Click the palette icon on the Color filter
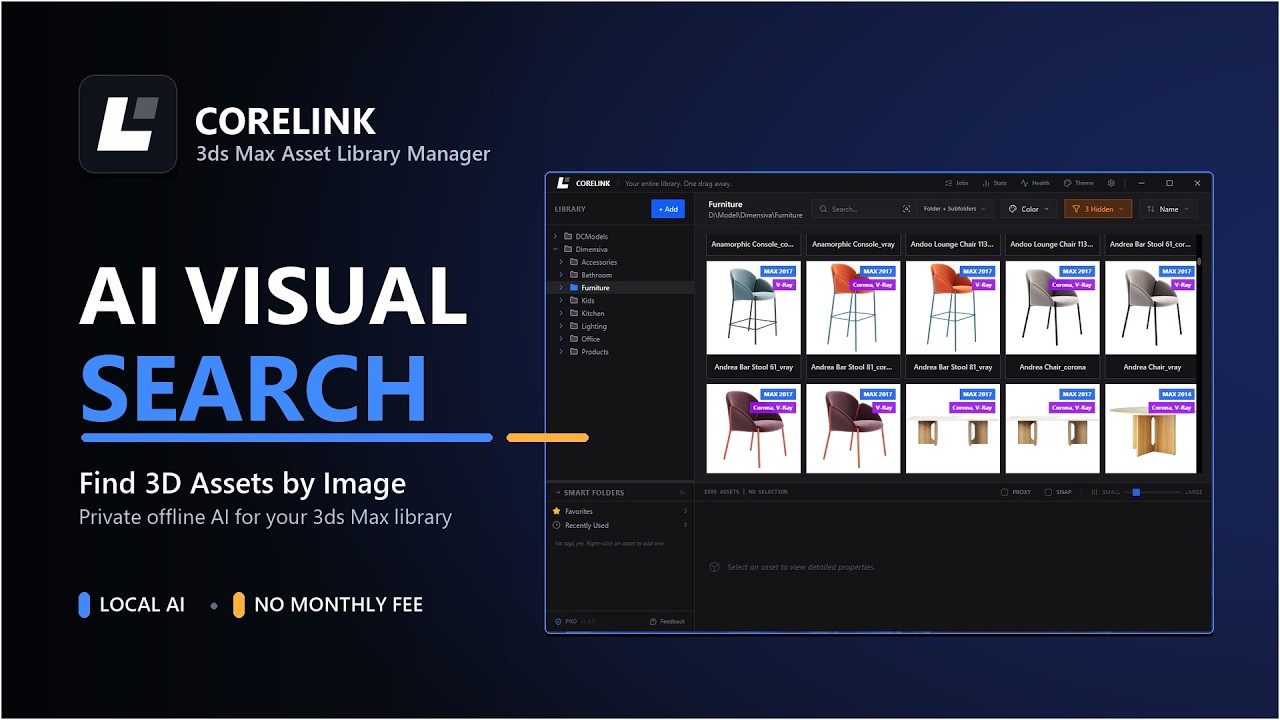The image size is (1280, 720). click(x=1013, y=209)
